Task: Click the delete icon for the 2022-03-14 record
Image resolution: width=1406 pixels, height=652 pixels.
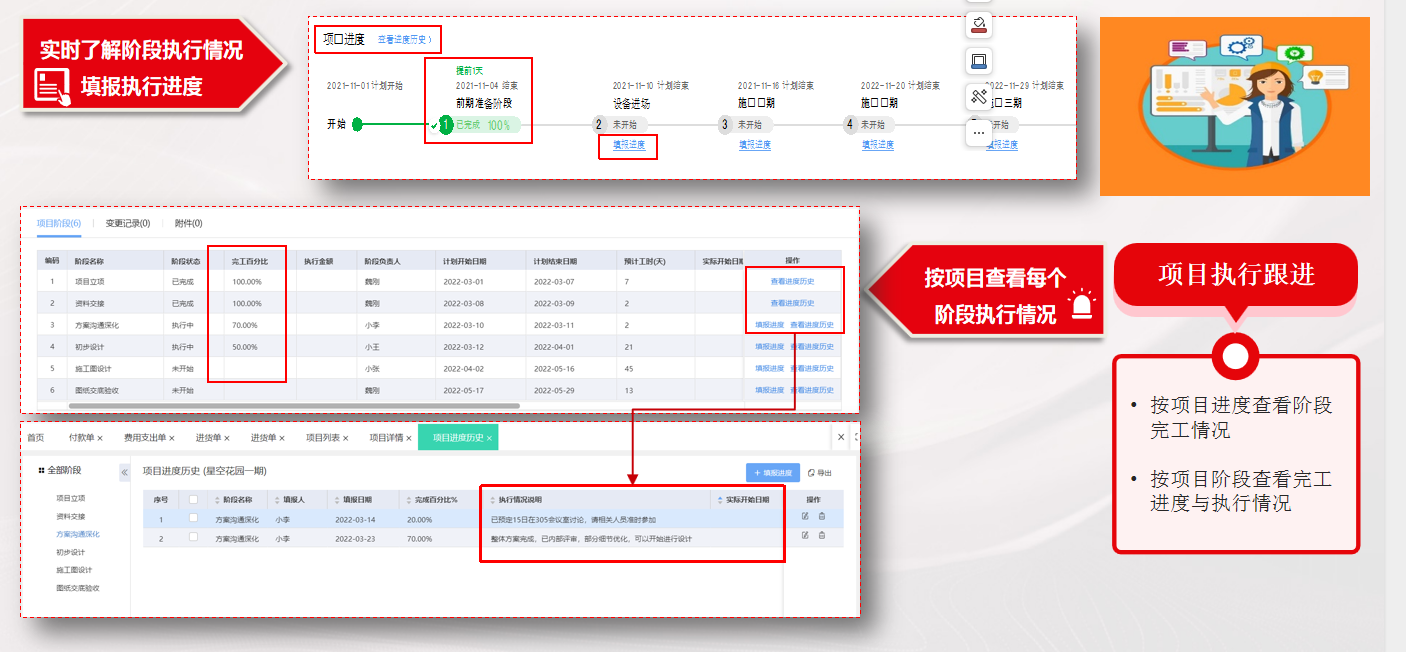Action: pos(822,516)
